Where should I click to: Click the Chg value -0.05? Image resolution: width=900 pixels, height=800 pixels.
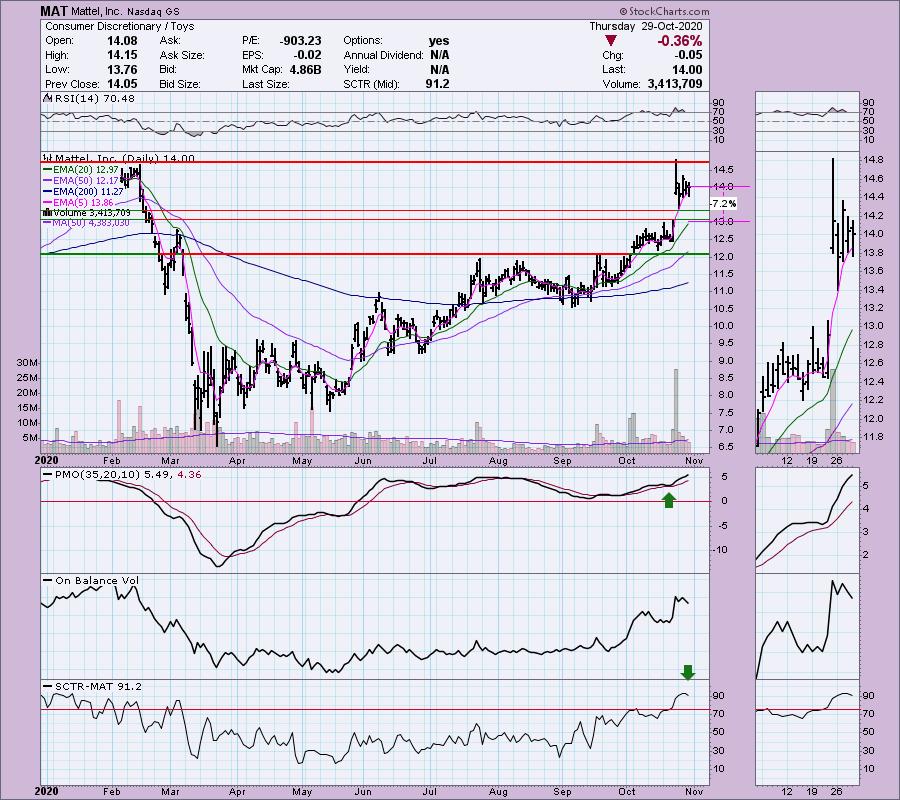tap(688, 55)
